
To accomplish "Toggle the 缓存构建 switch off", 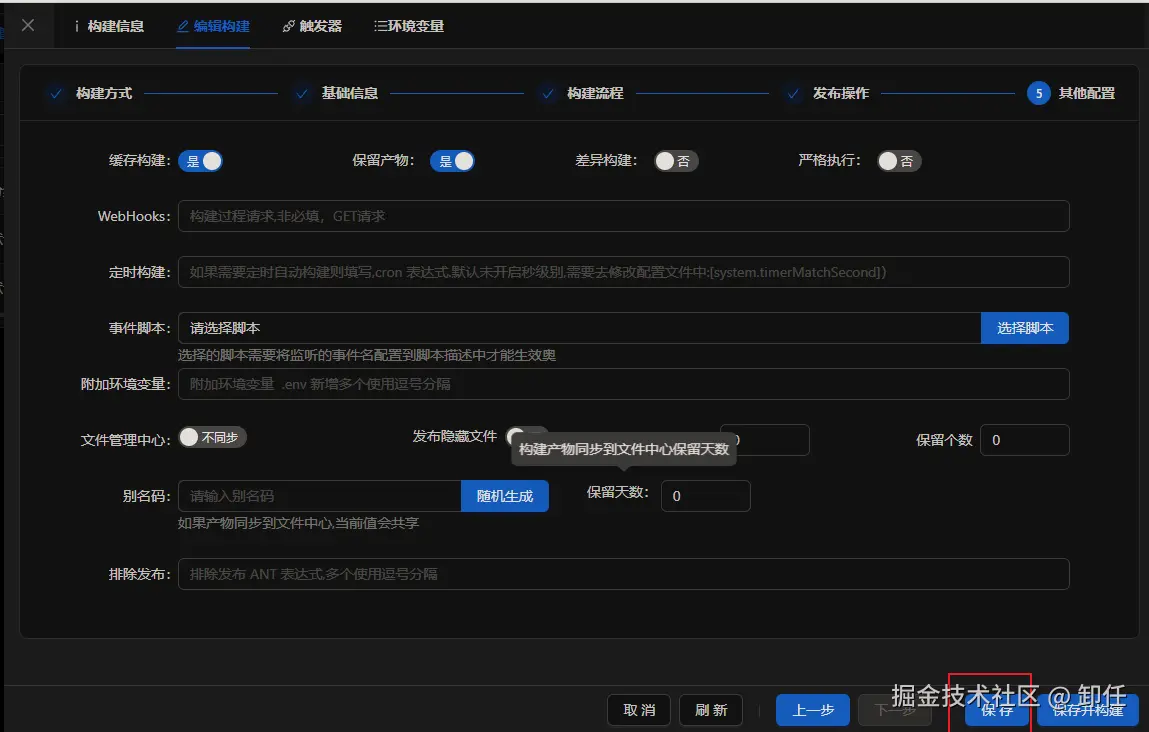I will pyautogui.click(x=200, y=161).
